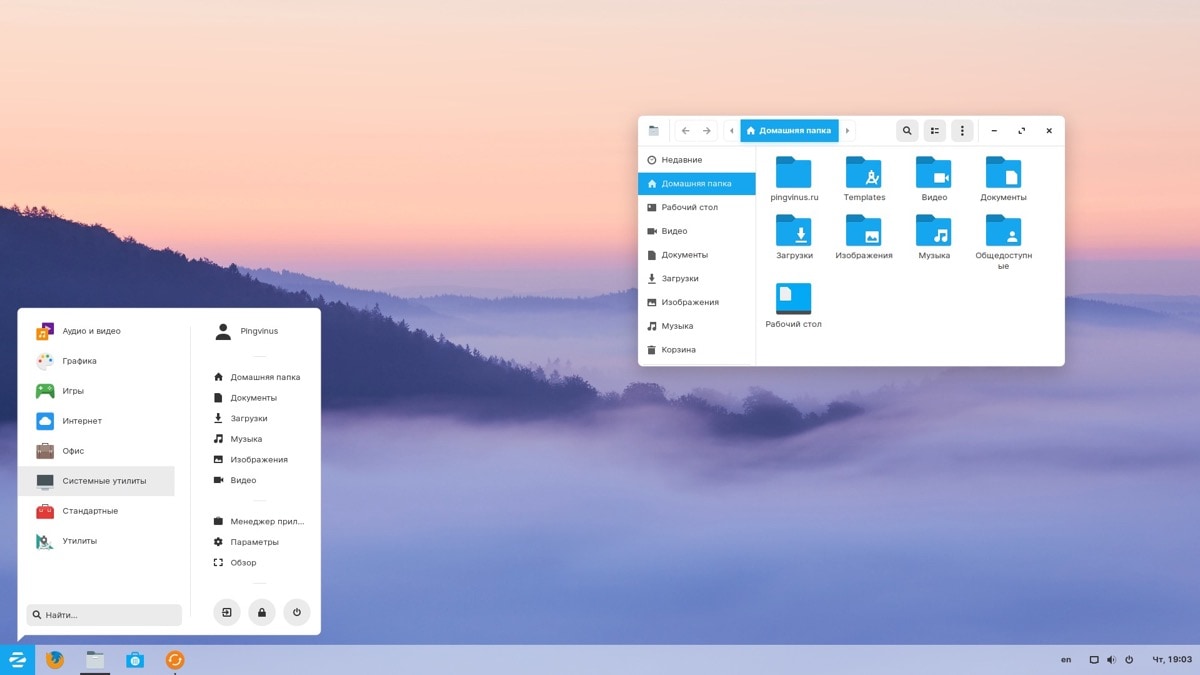Click the file manager icon in header

pos(654,131)
